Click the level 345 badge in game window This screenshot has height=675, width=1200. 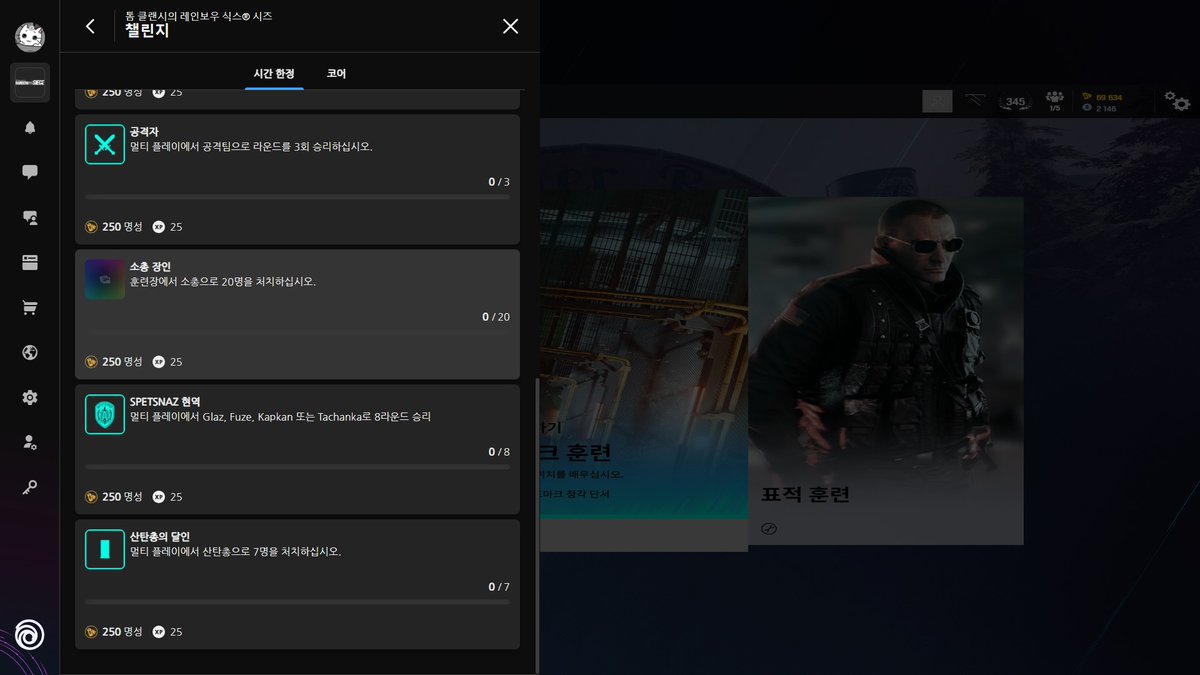pyautogui.click(x=1015, y=101)
